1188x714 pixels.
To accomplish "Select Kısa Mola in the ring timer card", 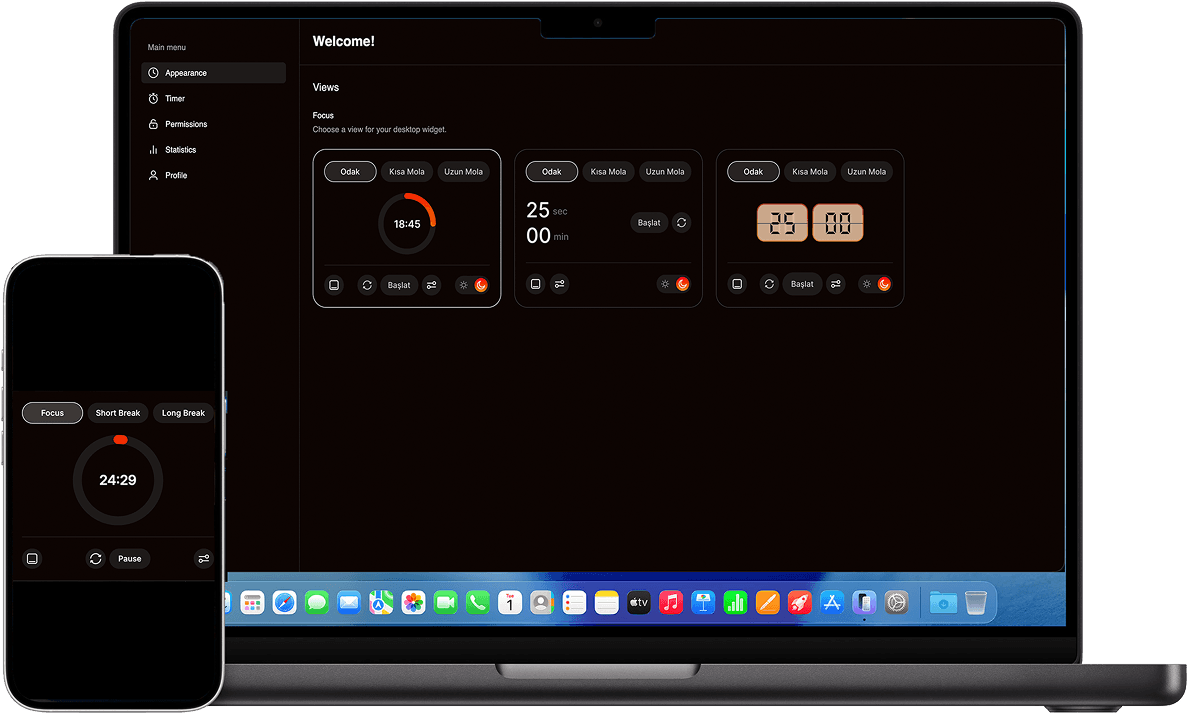I will (x=407, y=172).
